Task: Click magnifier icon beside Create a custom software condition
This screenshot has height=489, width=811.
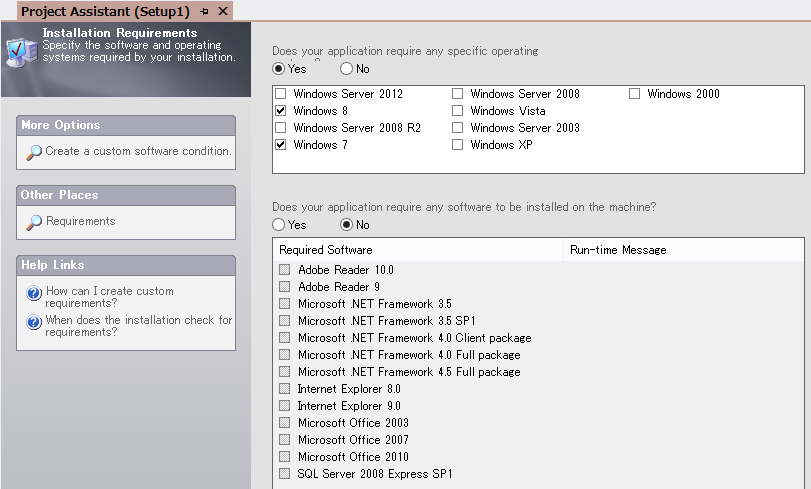Action: (x=34, y=152)
